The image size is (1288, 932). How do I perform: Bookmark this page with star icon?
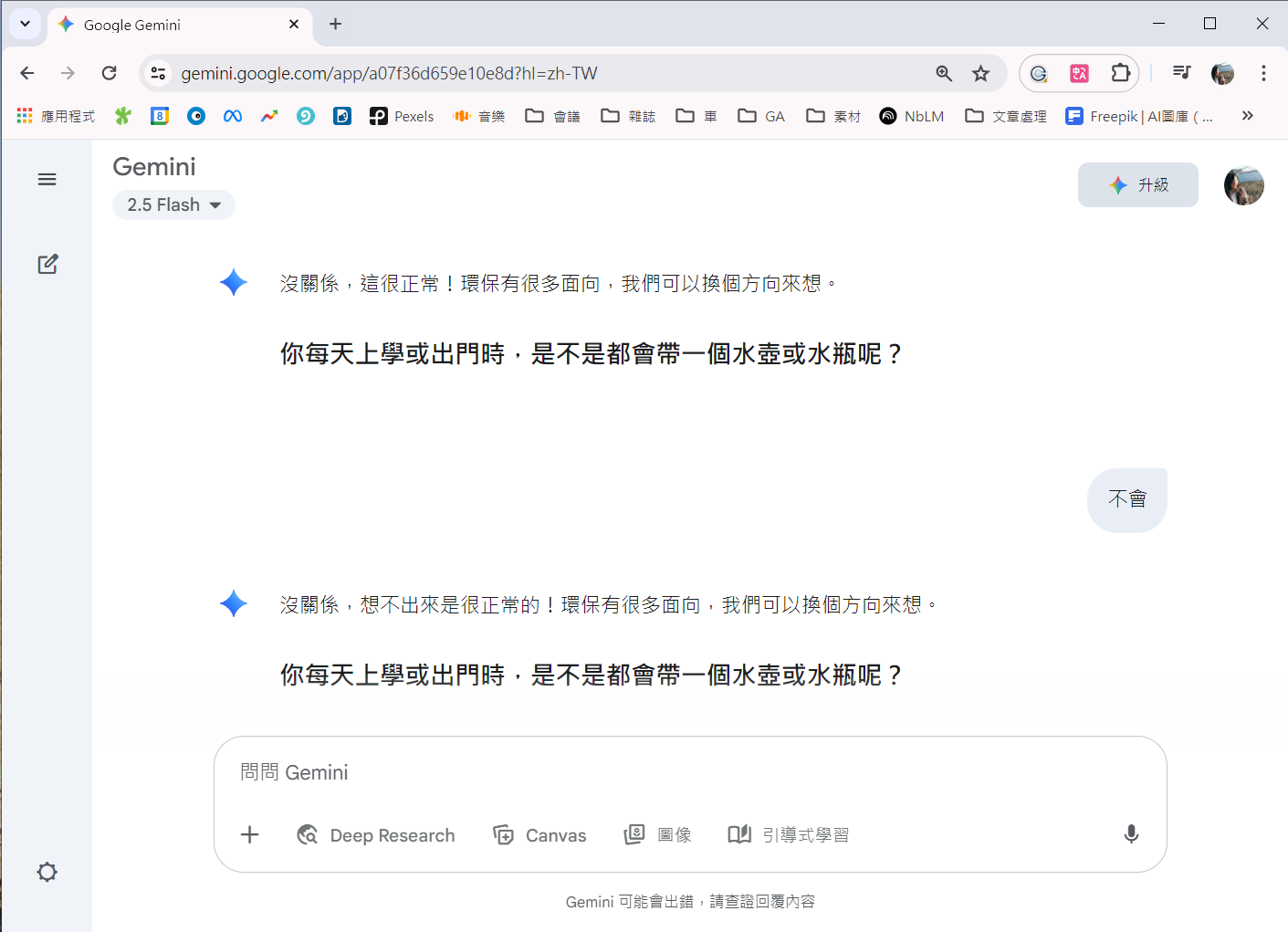click(980, 73)
